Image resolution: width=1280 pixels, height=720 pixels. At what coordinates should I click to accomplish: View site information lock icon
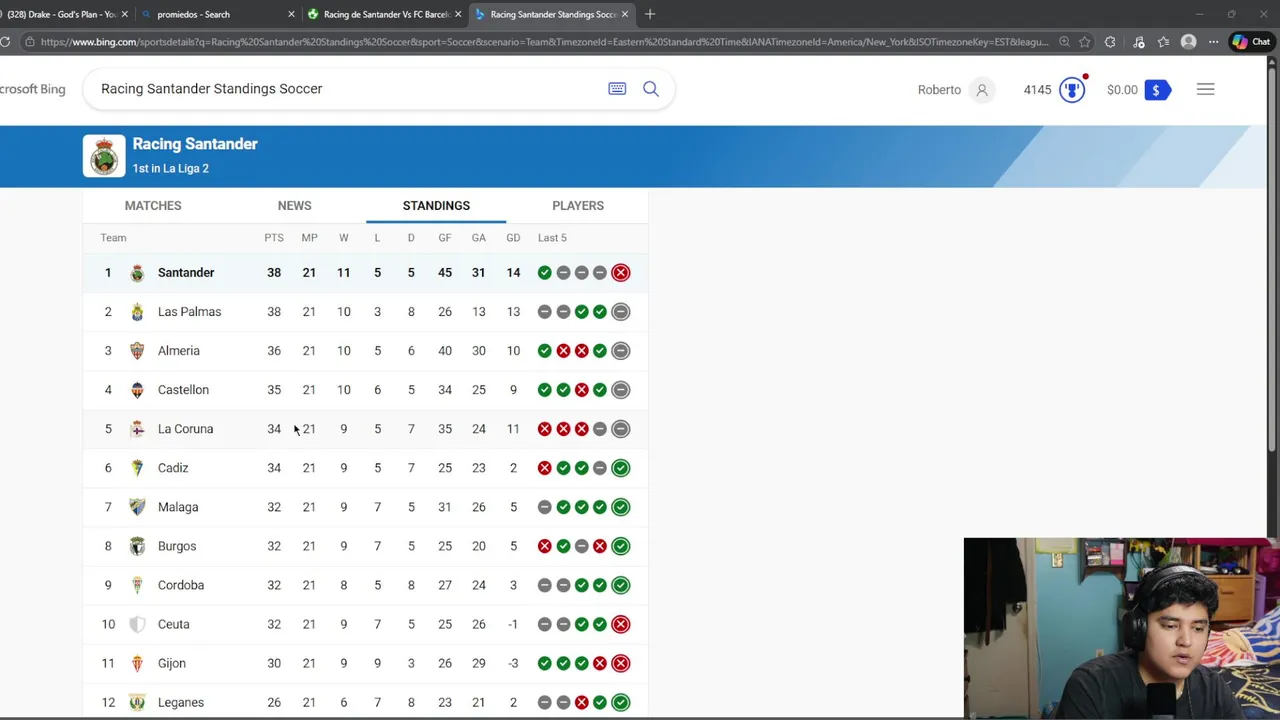[x=29, y=42]
